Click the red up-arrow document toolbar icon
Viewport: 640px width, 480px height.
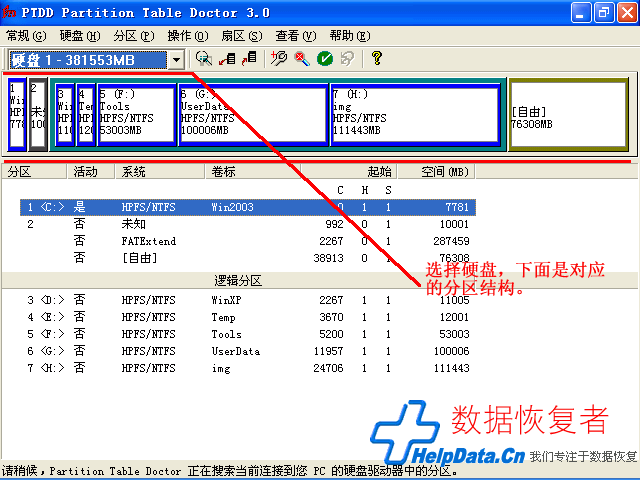[x=249, y=59]
